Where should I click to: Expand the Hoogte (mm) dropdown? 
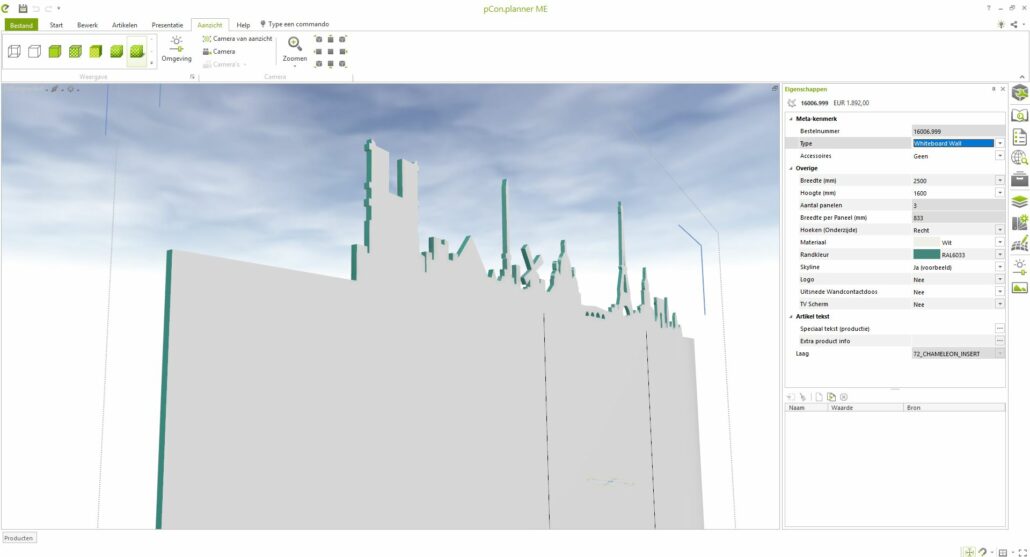click(999, 193)
